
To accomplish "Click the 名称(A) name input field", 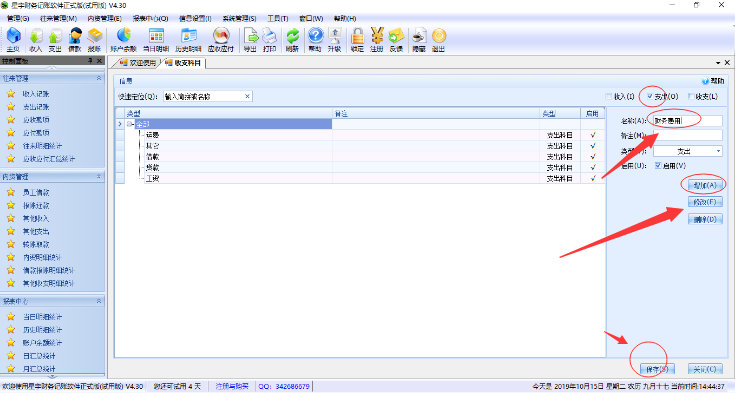I will [x=688, y=121].
